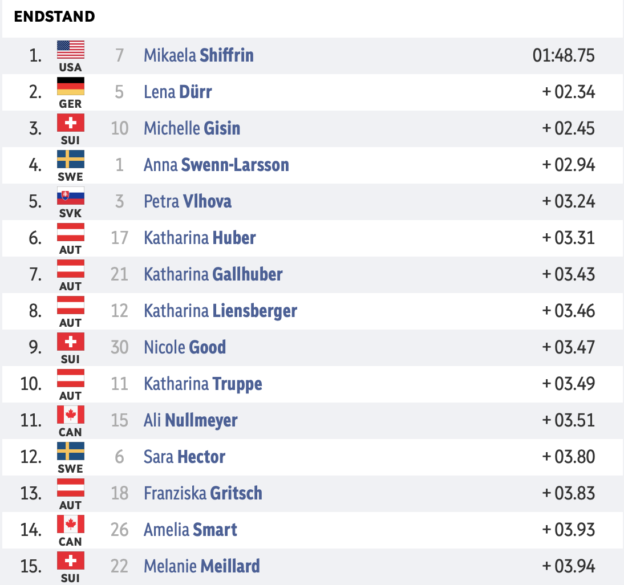The height and width of the screenshot is (585, 624).
Task: Click the Canadian flag next to Ali Nullmeyer
Action: pyautogui.click(x=70, y=415)
